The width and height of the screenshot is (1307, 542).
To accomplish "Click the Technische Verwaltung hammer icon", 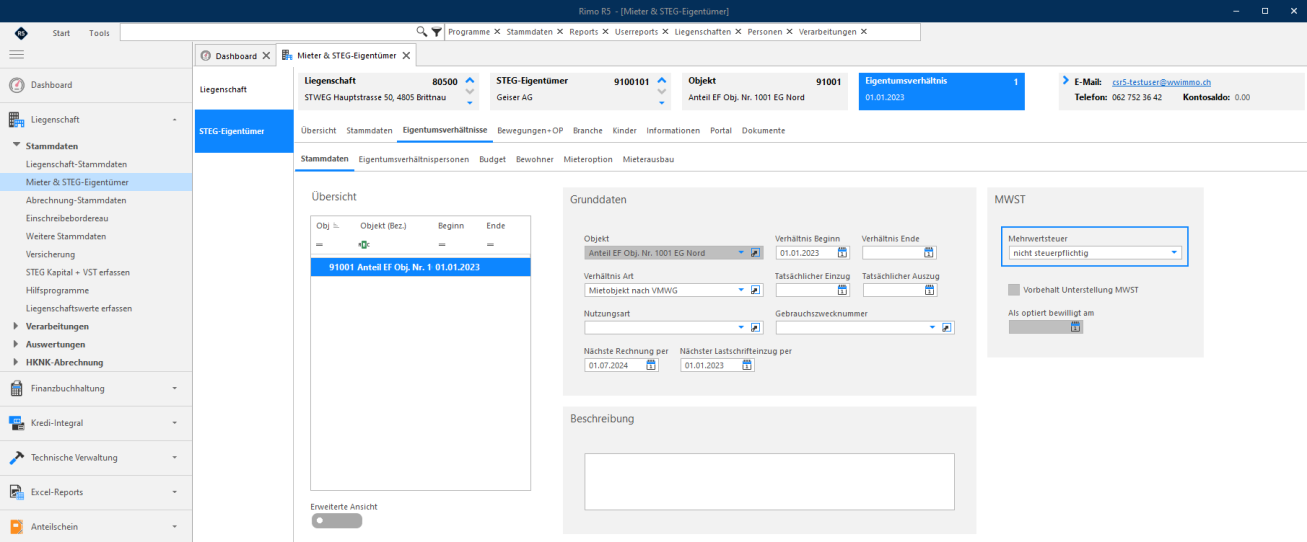I will (16, 457).
